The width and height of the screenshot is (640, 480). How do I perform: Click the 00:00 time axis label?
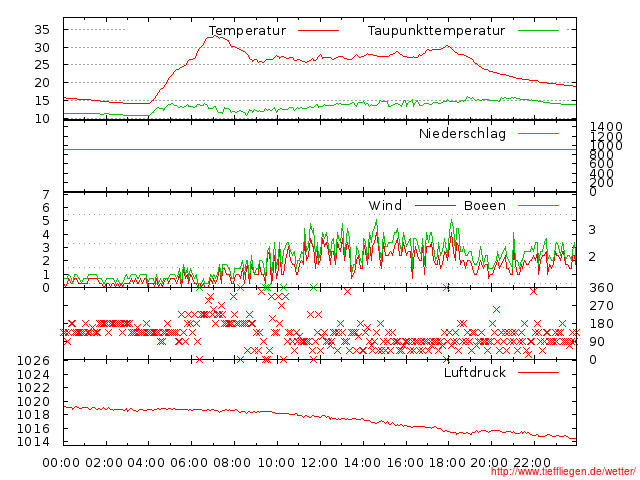(x=61, y=463)
